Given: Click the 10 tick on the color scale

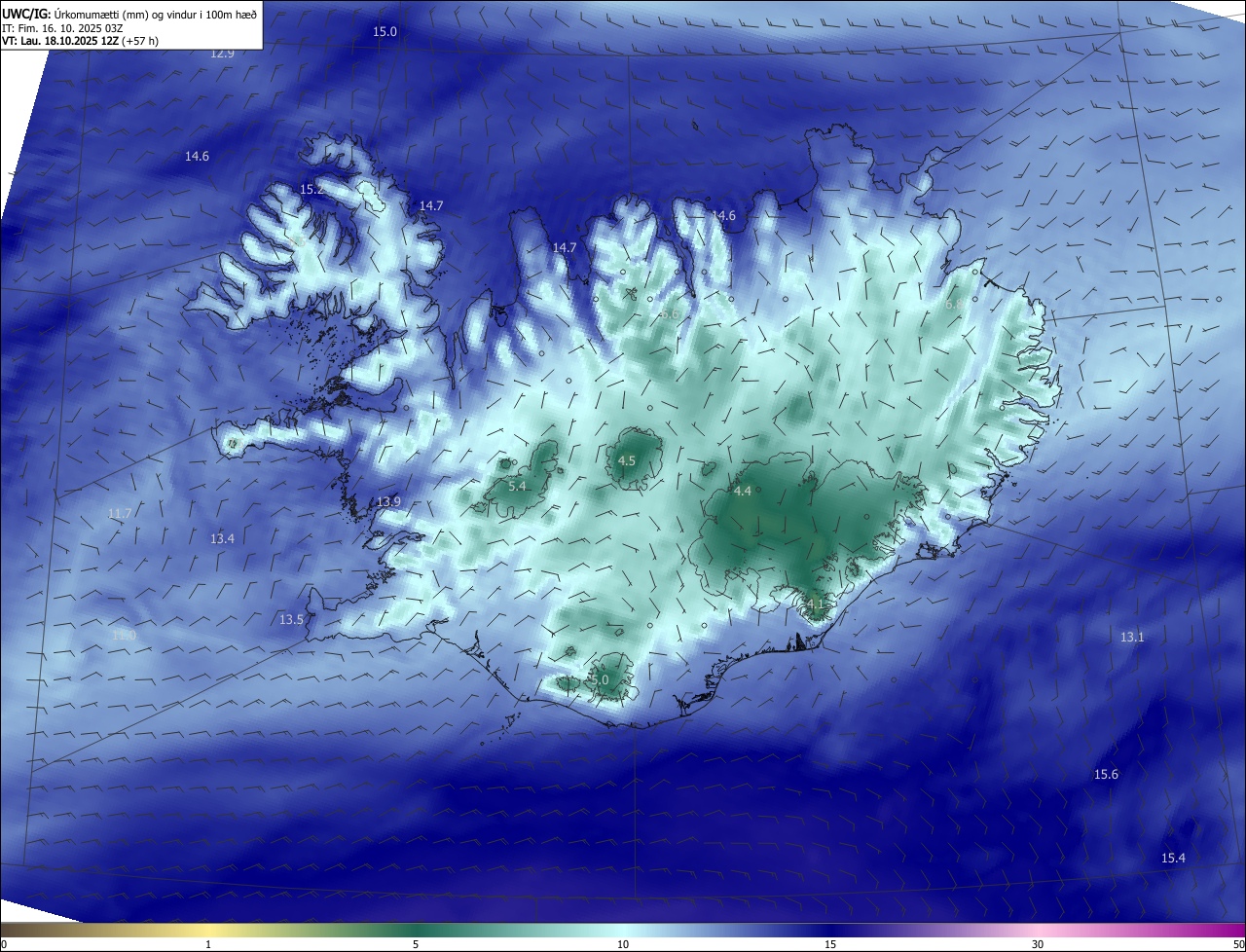Looking at the screenshot, I should point(623,944).
